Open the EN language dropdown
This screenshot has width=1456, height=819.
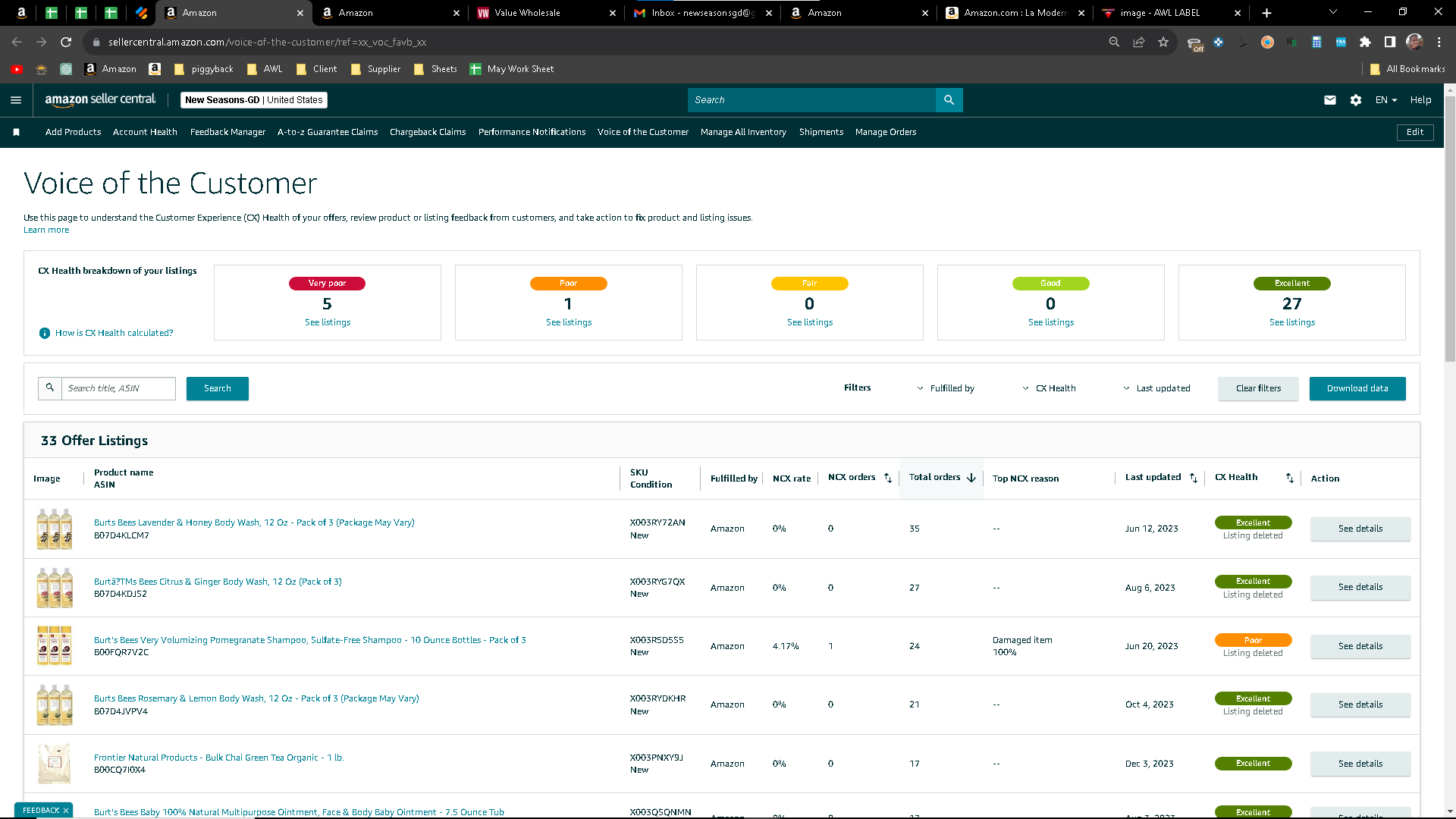click(1386, 100)
